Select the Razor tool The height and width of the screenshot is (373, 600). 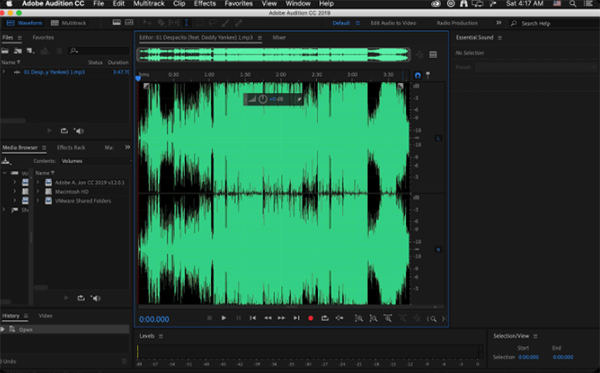(161, 23)
